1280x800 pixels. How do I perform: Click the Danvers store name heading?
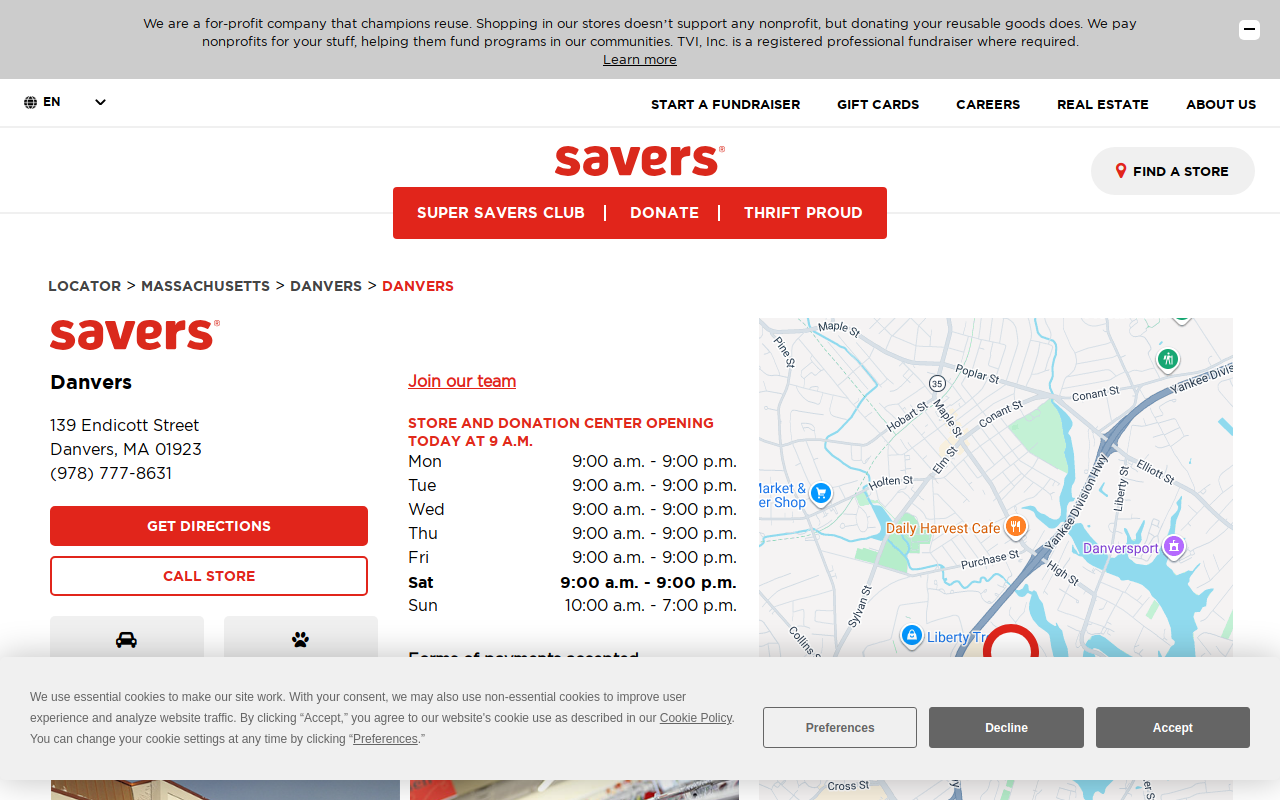[x=91, y=382]
